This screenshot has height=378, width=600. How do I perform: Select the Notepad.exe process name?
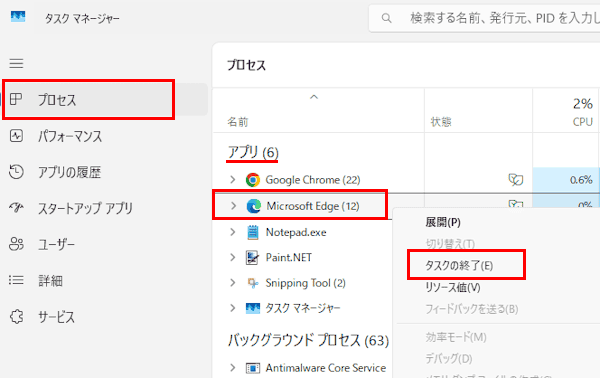[296, 232]
